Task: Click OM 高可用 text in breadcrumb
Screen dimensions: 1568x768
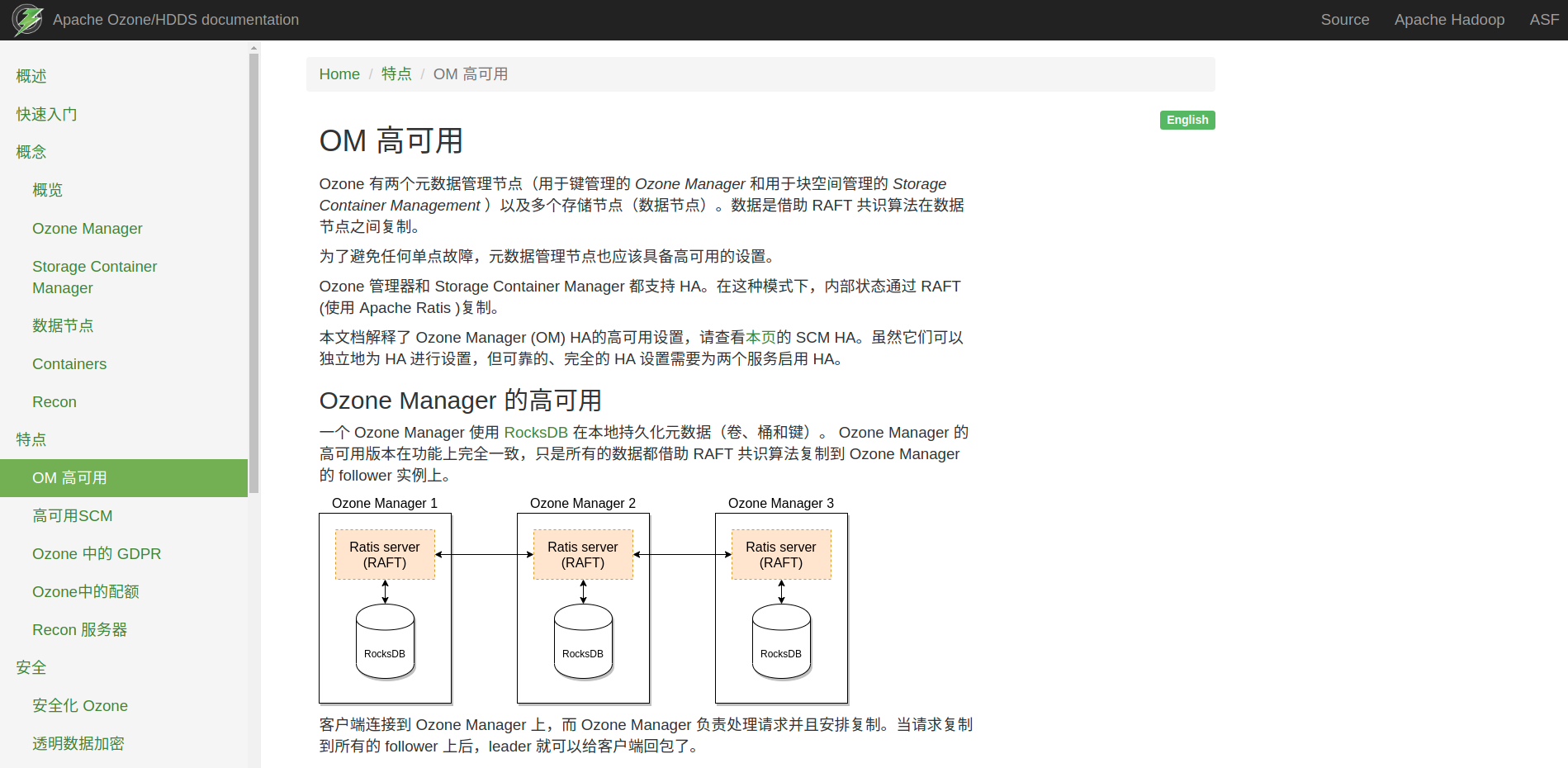Action: coord(471,74)
